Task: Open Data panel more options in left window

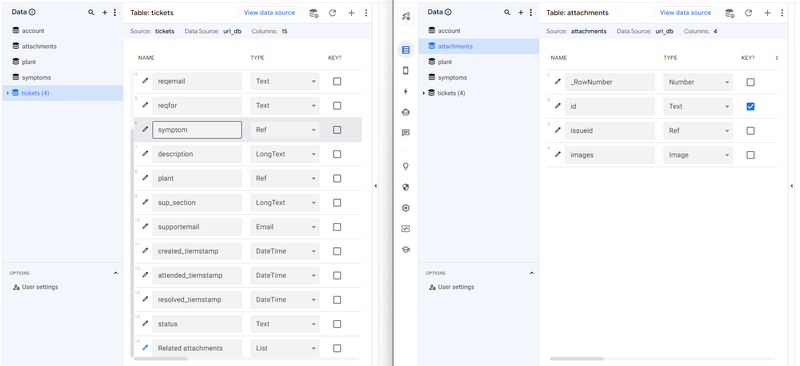Action: (x=114, y=12)
